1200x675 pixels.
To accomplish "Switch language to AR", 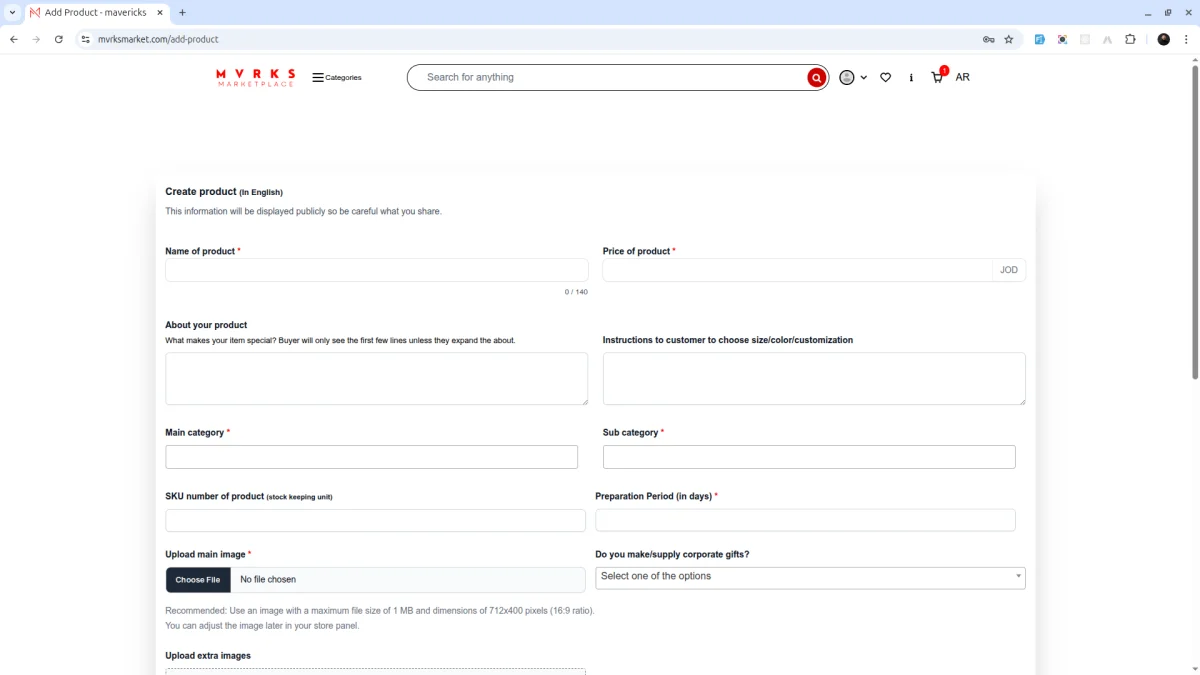I will click(962, 77).
